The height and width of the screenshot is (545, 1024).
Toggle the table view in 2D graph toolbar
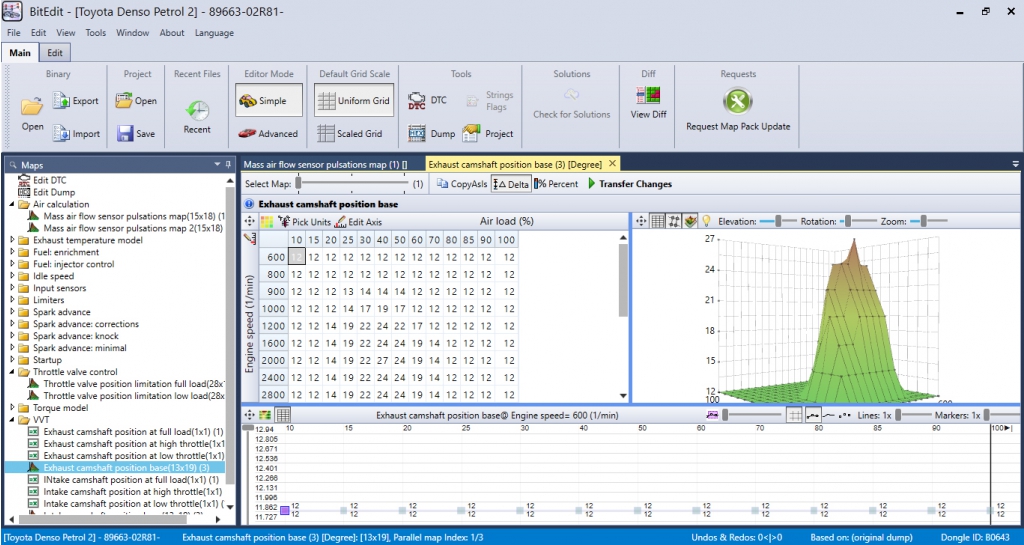point(282,415)
